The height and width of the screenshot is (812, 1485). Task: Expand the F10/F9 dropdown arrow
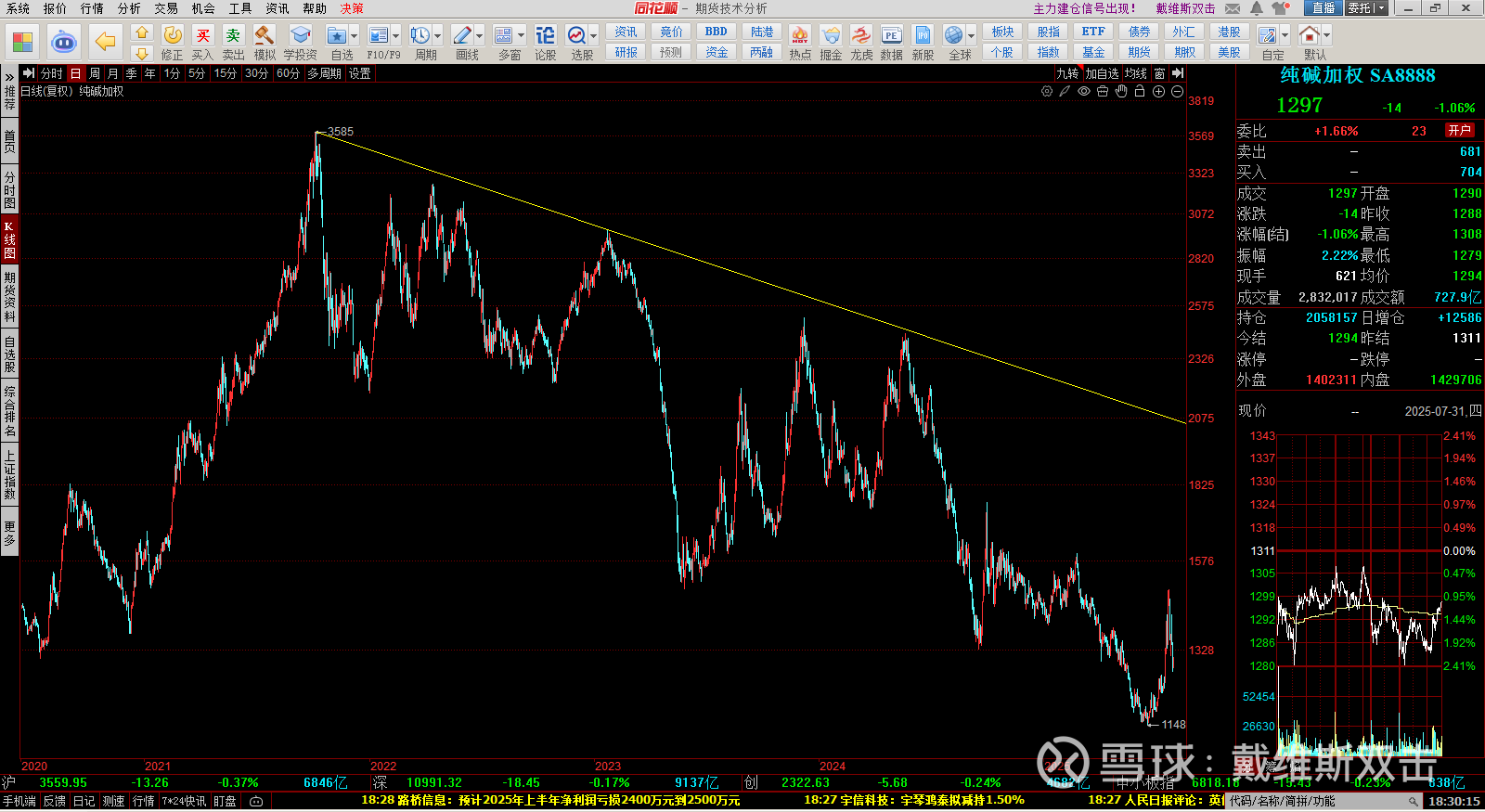pyautogui.click(x=396, y=36)
